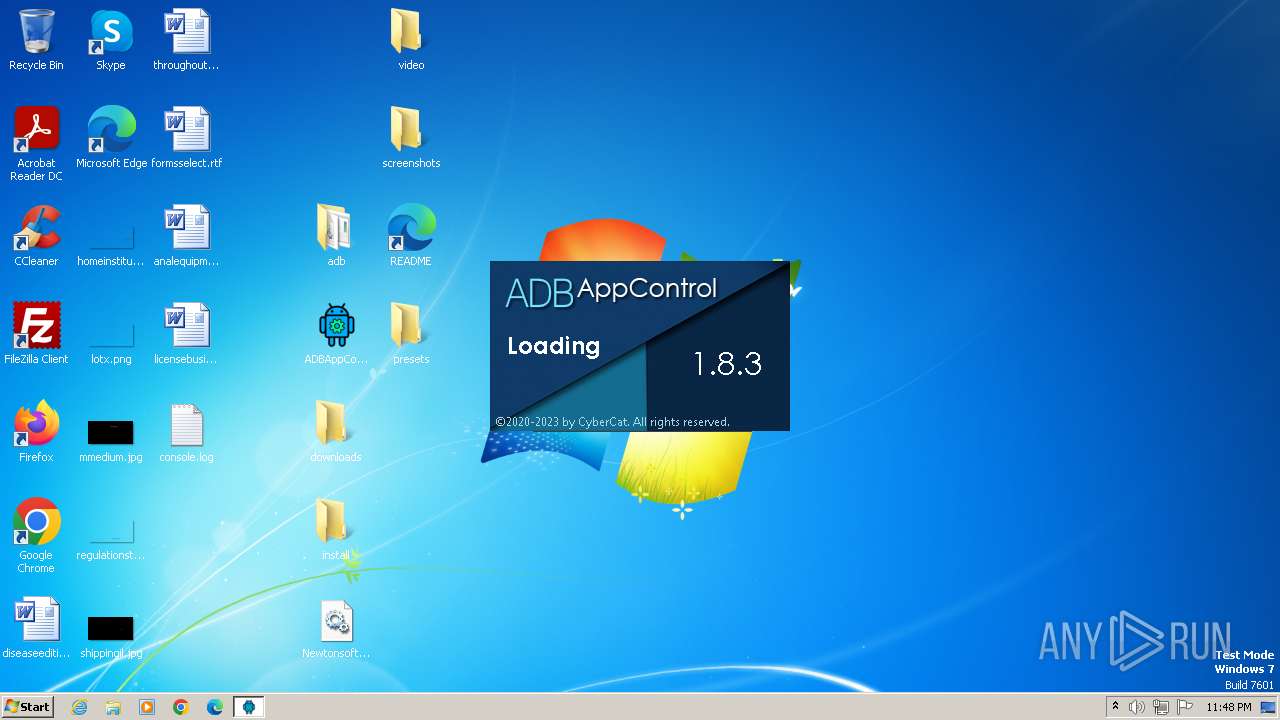Open Action Center flag icon
Image resolution: width=1280 pixels, height=720 pixels.
(x=1185, y=707)
